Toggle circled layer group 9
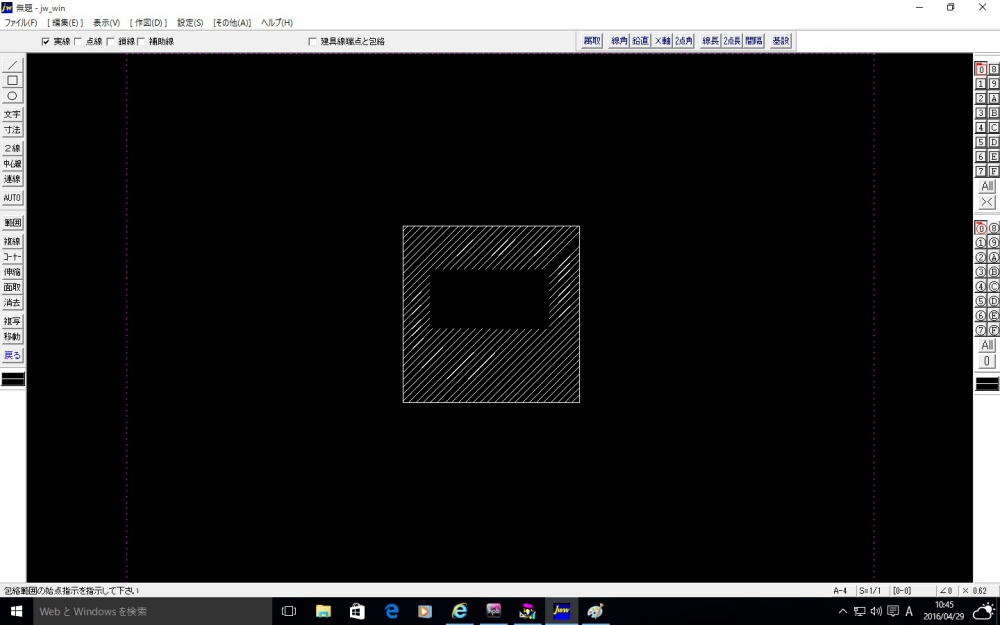The image size is (1000, 625). [x=994, y=242]
